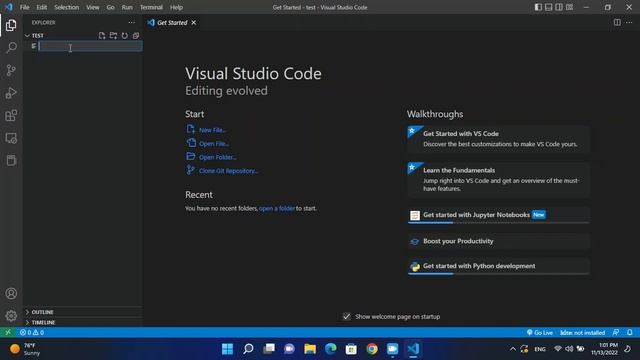
Task: Open the View menu
Action: tap(93, 7)
